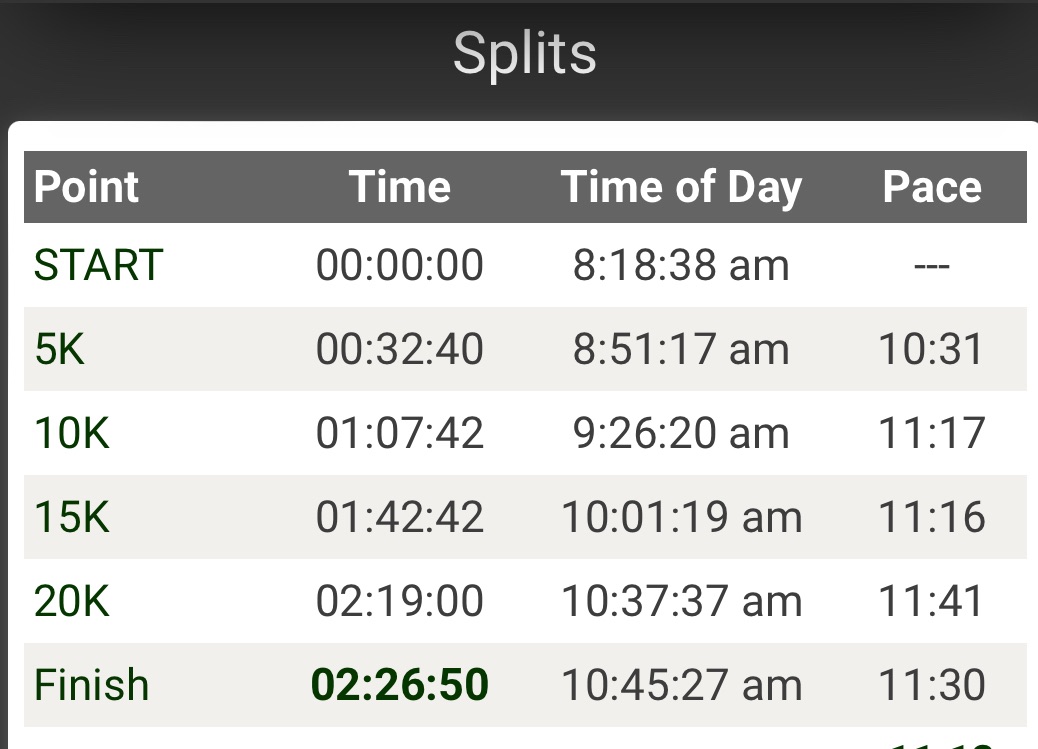Select the Finish split point label

91,685
